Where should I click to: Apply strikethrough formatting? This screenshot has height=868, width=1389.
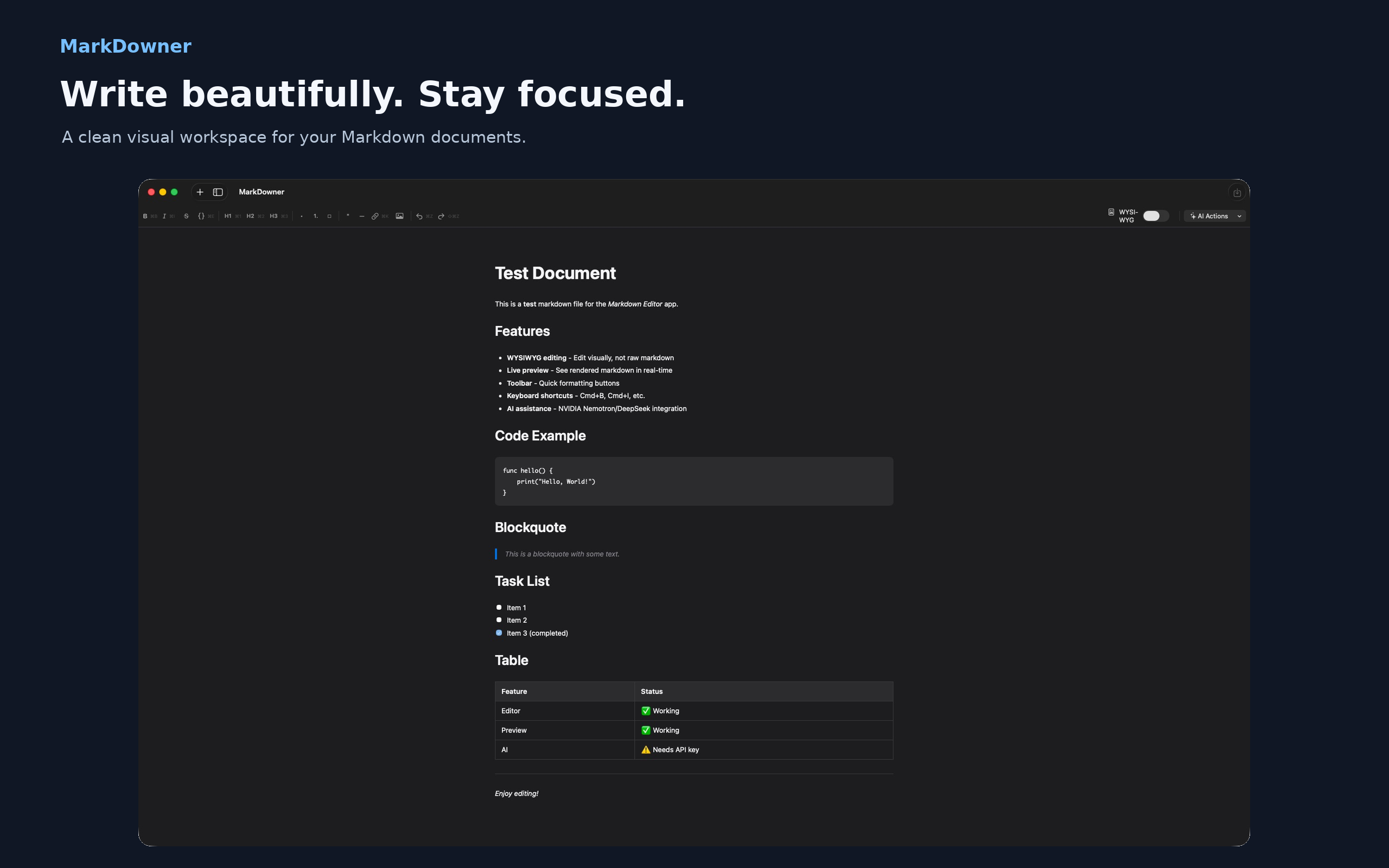[186, 216]
